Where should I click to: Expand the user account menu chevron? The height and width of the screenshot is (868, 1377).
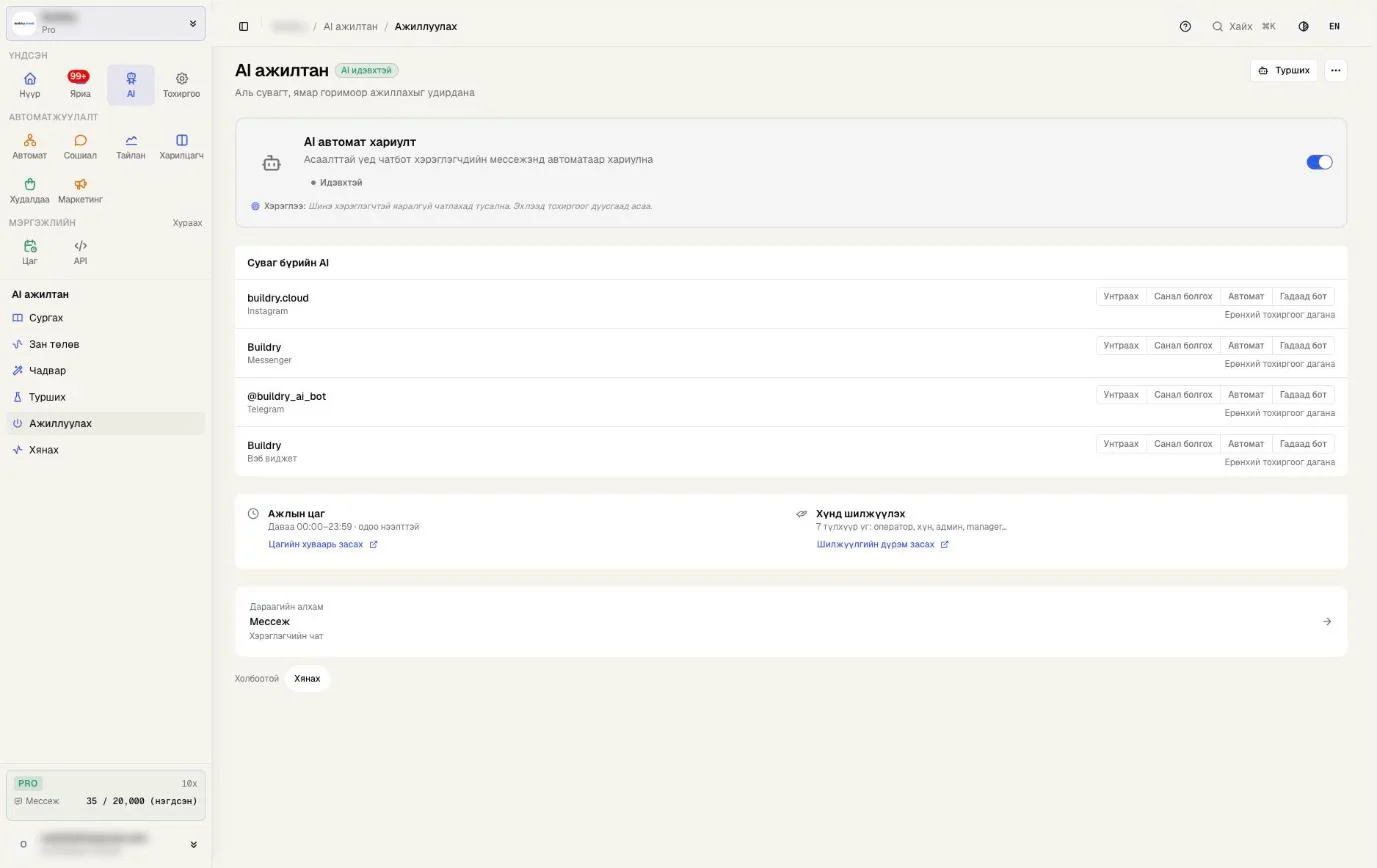pyautogui.click(x=193, y=844)
